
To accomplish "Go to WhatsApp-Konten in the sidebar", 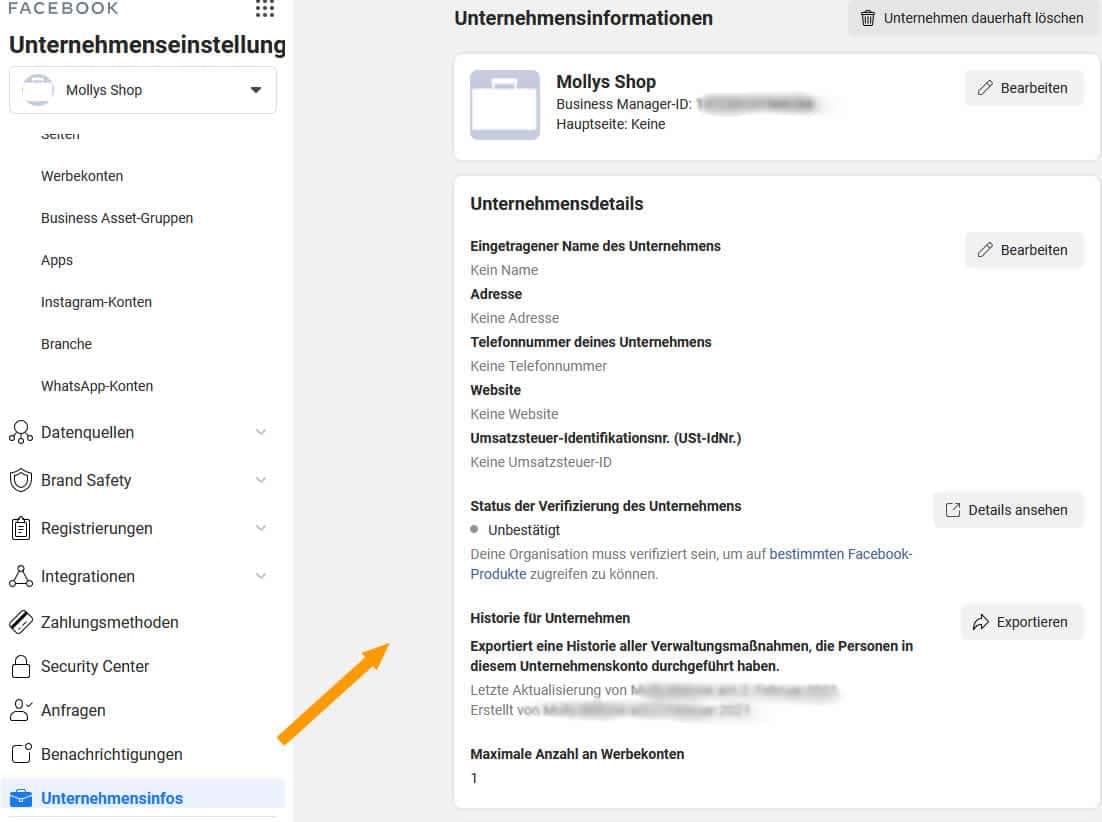I will click(x=97, y=386).
